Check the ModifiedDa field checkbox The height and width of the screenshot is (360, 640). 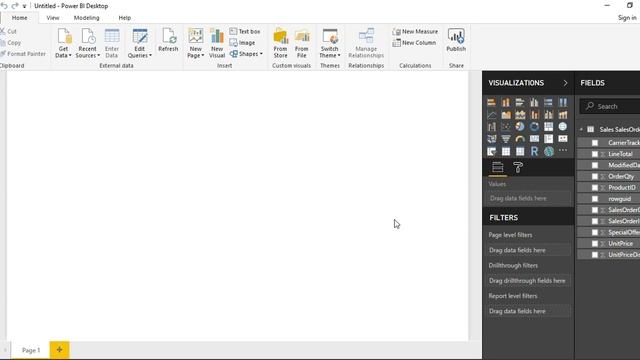point(595,165)
